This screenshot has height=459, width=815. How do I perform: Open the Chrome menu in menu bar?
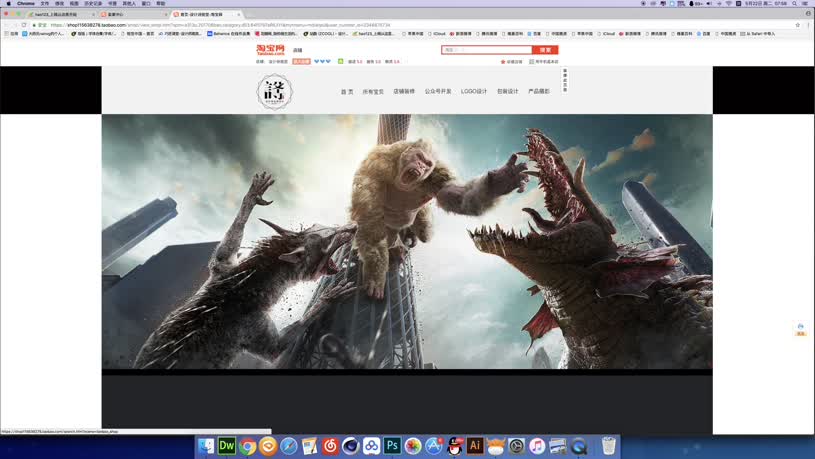pos(25,3)
